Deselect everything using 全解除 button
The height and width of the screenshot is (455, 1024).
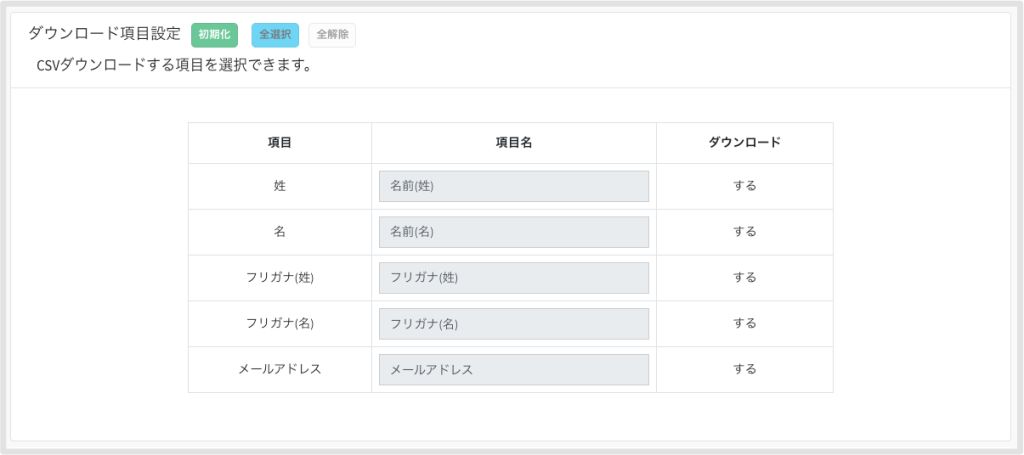coord(332,35)
